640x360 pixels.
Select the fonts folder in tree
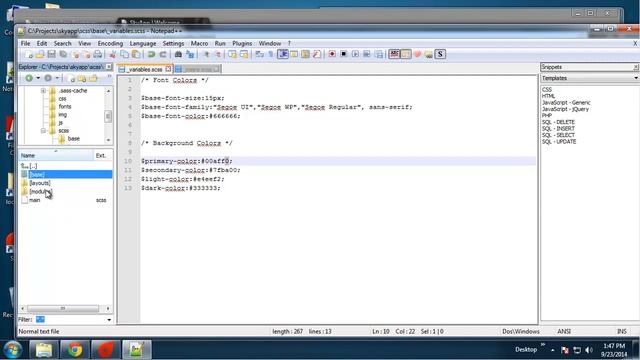coord(64,107)
